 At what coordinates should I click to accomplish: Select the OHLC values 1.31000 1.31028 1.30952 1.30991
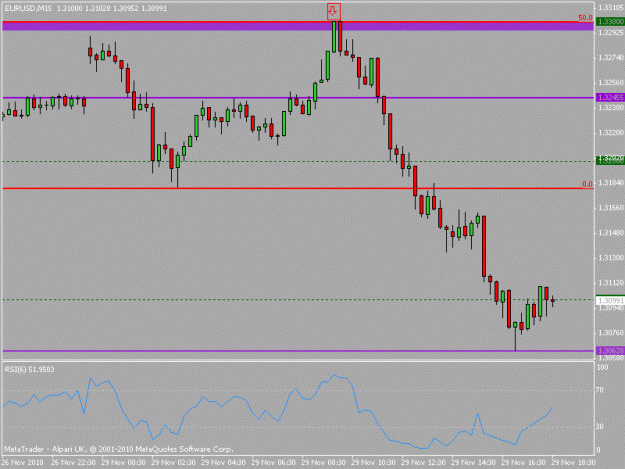pyautogui.click(x=112, y=8)
